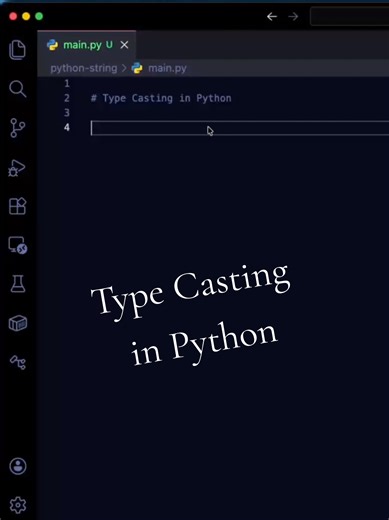Open the graph nodes icon above Accounts
This screenshot has width=389, height=520.
coord(18,362)
